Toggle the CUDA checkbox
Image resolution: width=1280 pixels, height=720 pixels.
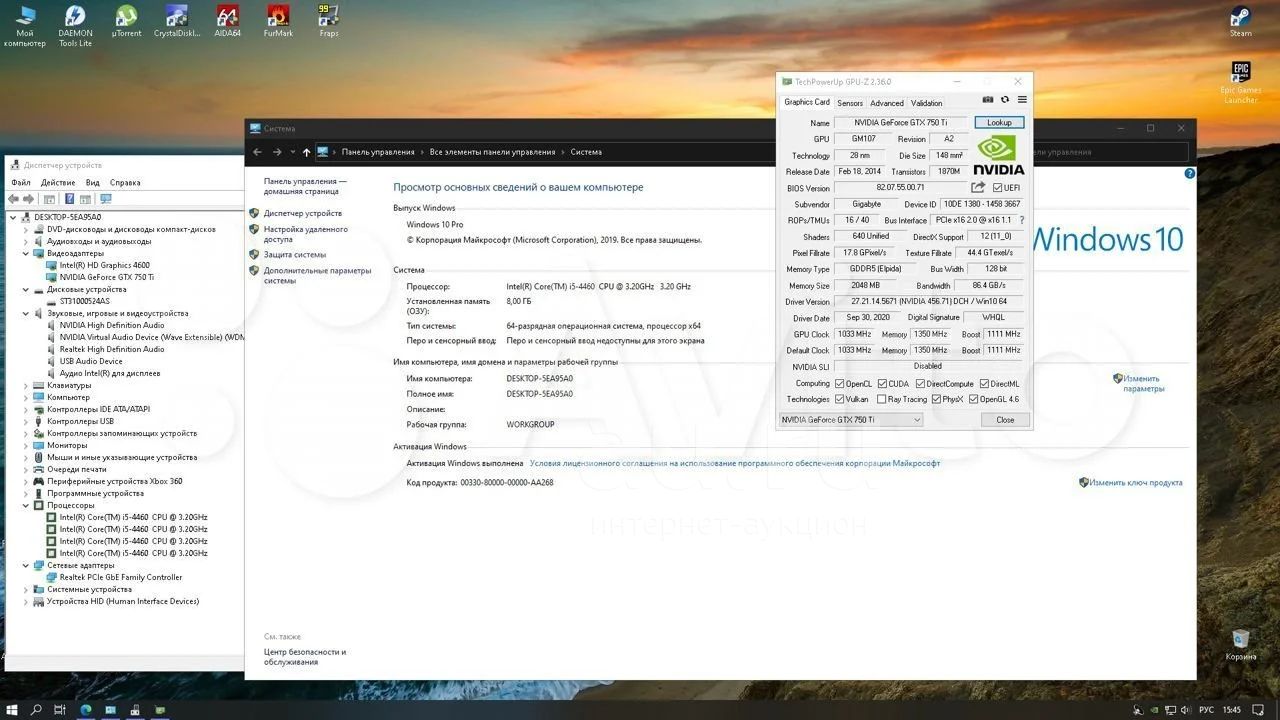pos(881,384)
